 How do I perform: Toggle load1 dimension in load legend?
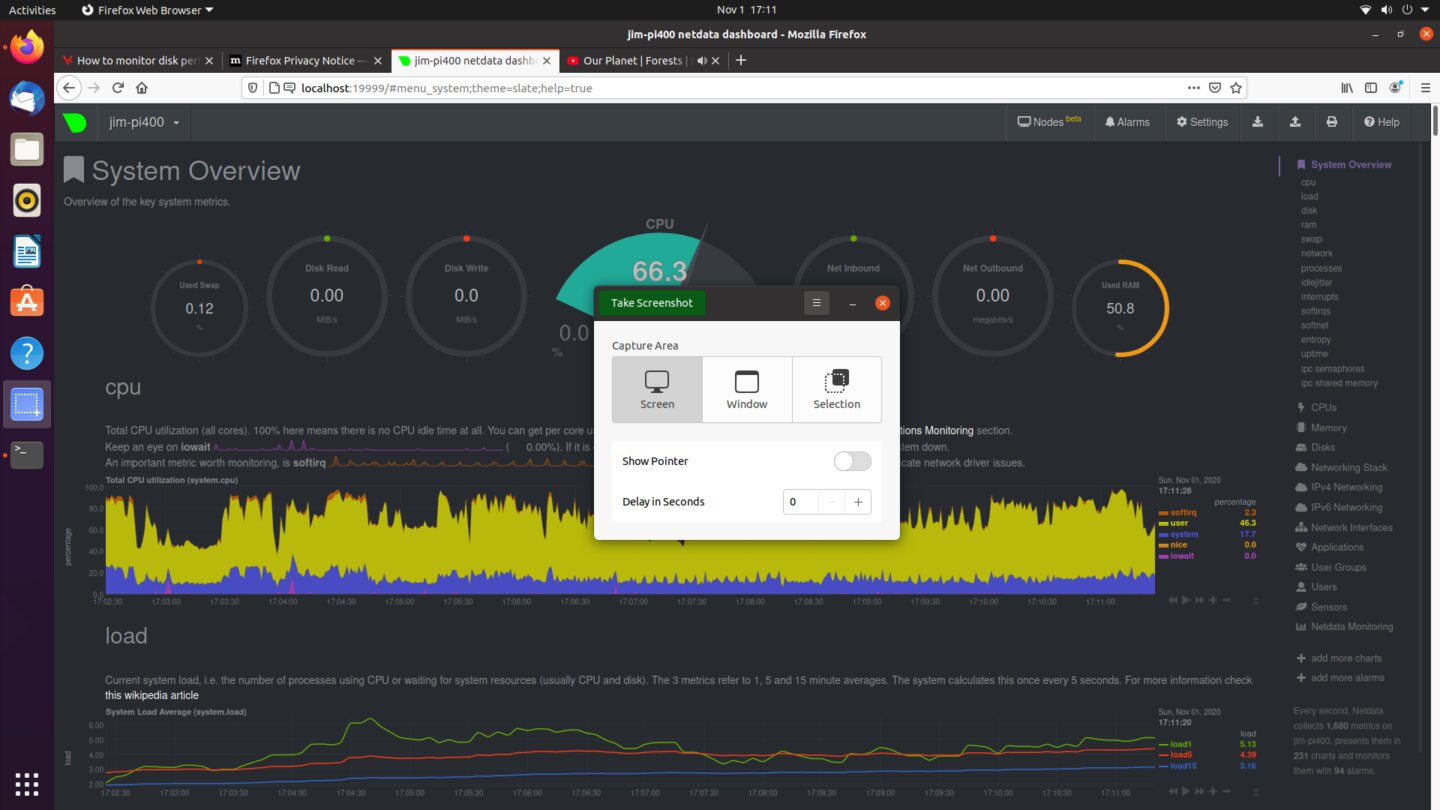point(1181,744)
